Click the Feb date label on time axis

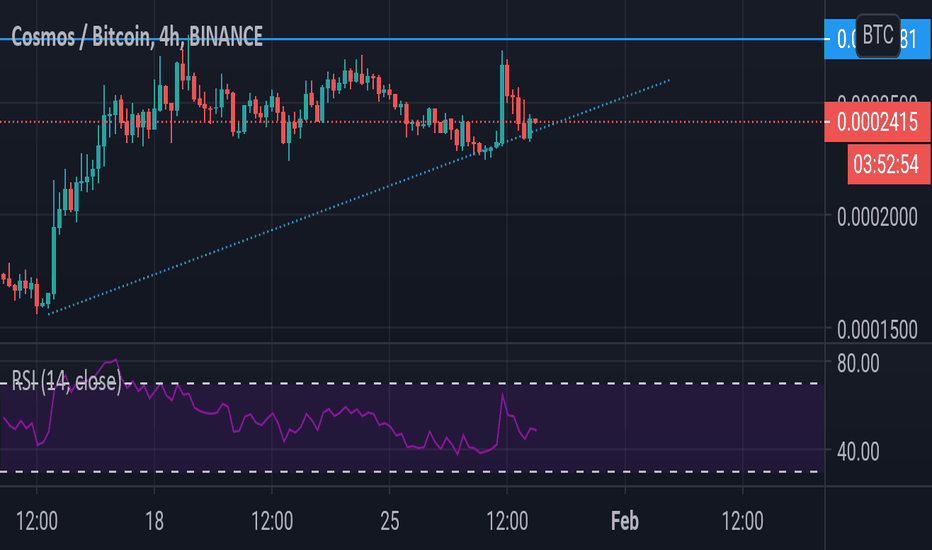(x=625, y=521)
